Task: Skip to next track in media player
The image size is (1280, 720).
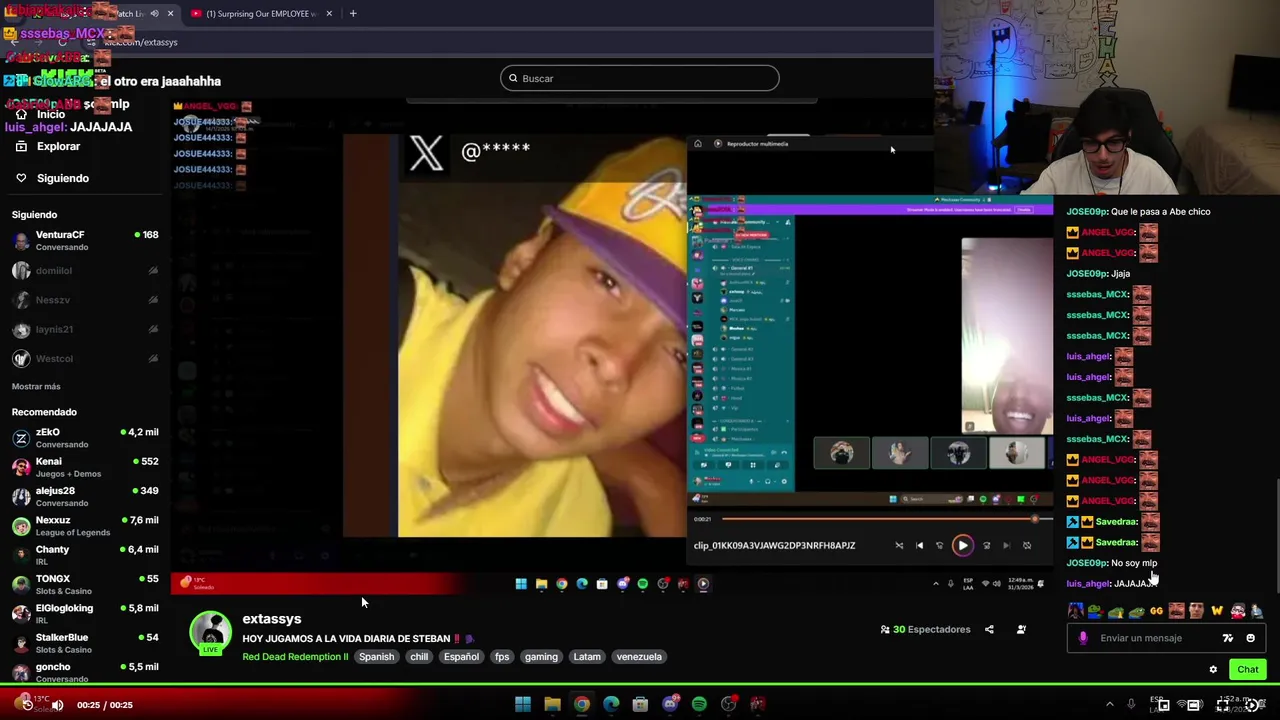Action: [x=1006, y=545]
